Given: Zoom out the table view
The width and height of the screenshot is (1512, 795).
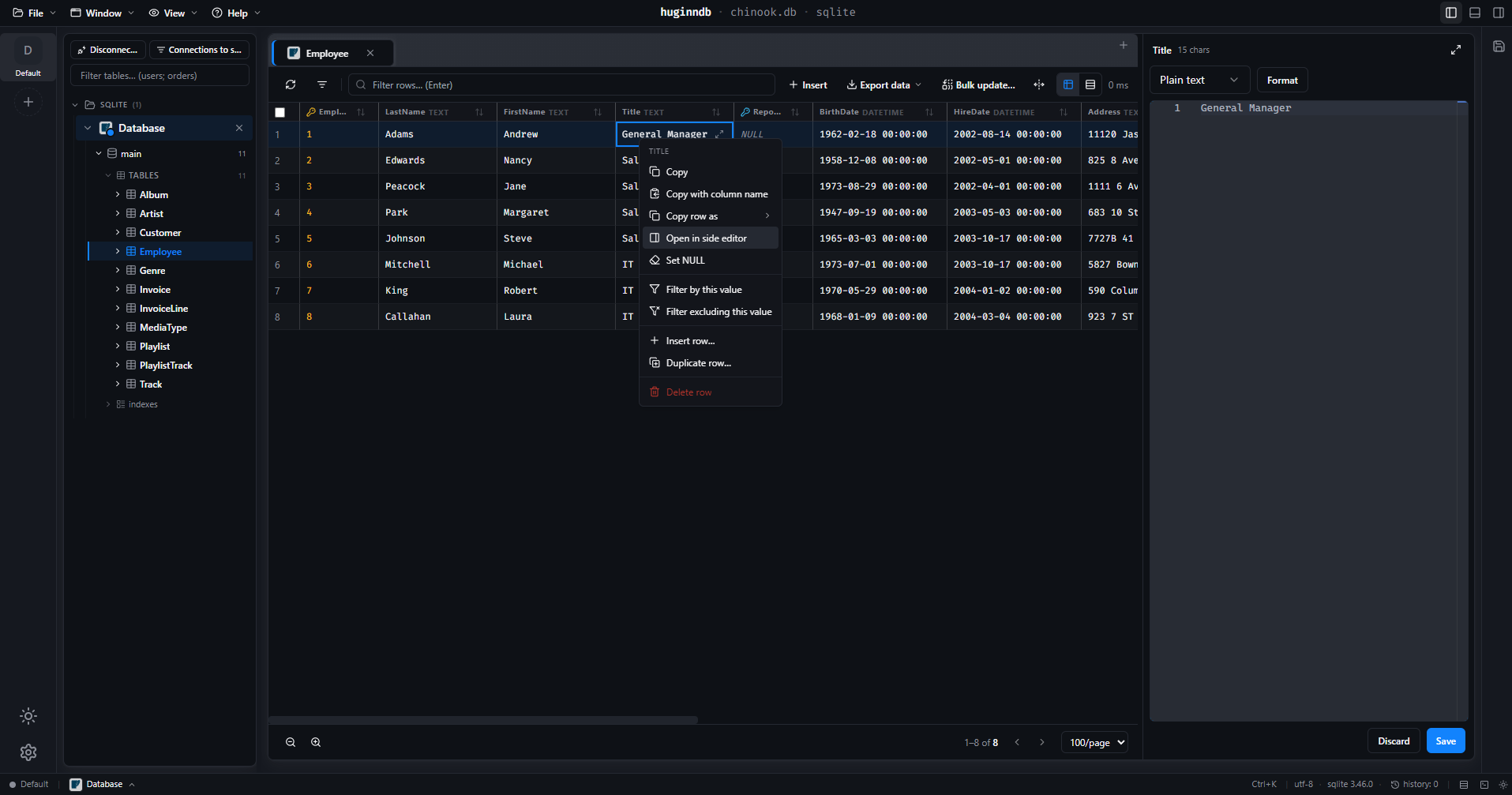Looking at the screenshot, I should coord(291,742).
